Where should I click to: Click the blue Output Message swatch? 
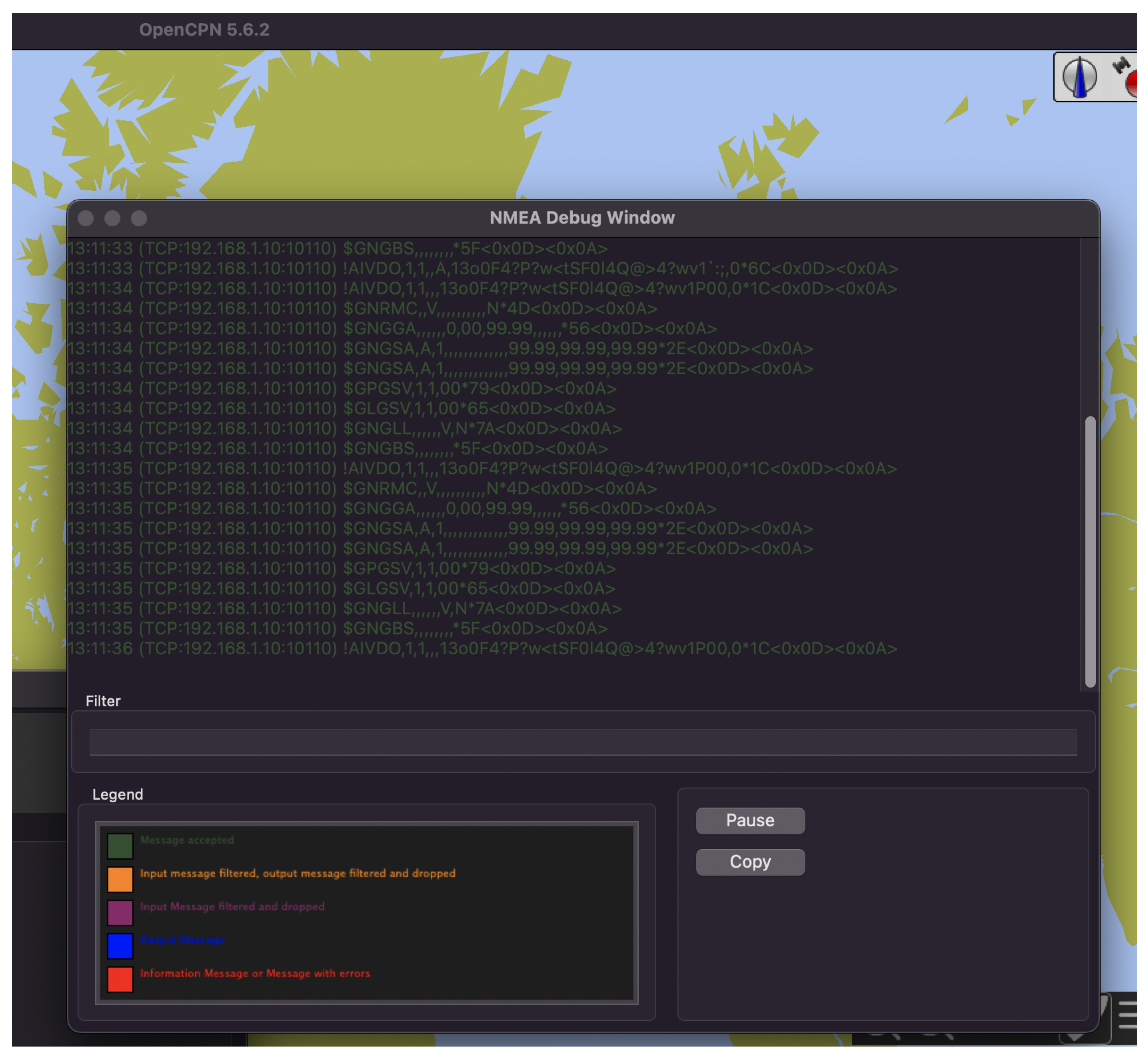pos(120,946)
